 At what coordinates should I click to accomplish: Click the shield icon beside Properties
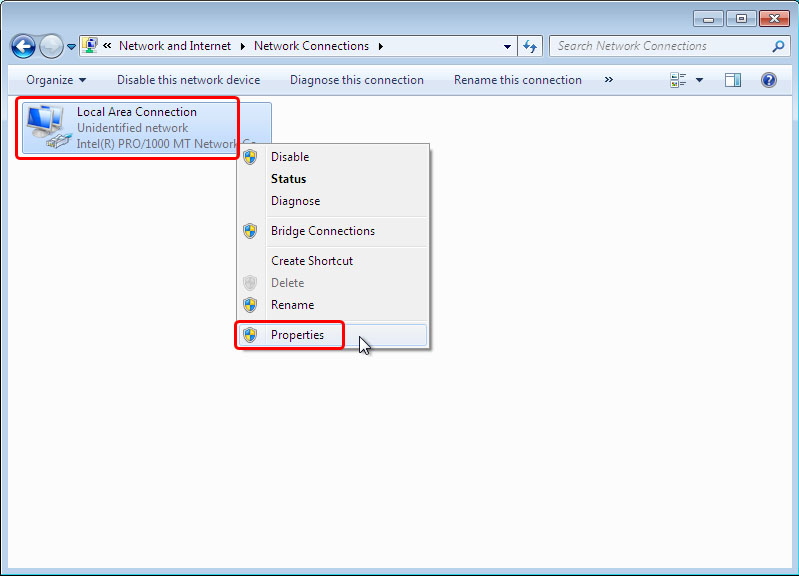[x=250, y=335]
